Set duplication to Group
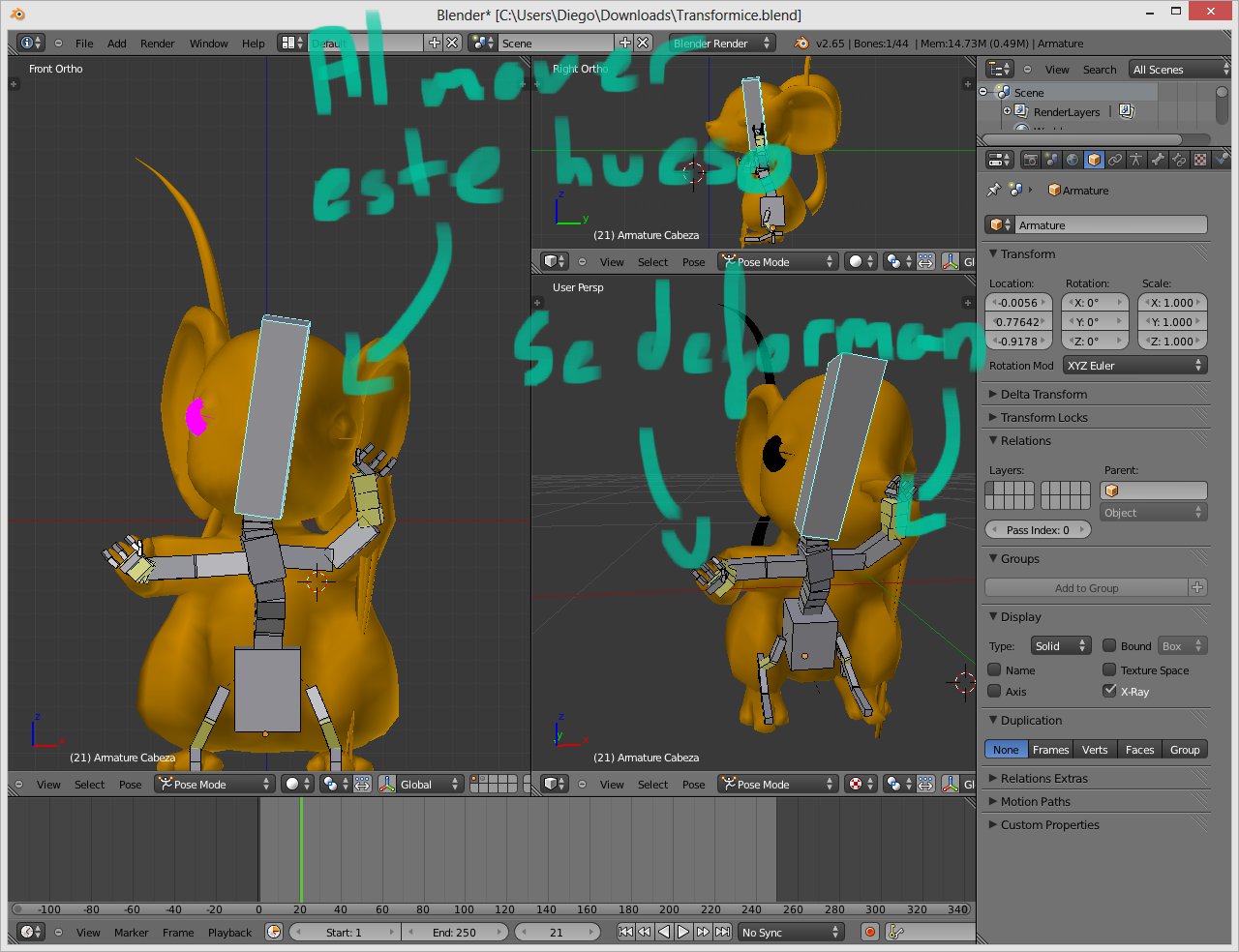The width and height of the screenshot is (1239, 952). 1185,750
